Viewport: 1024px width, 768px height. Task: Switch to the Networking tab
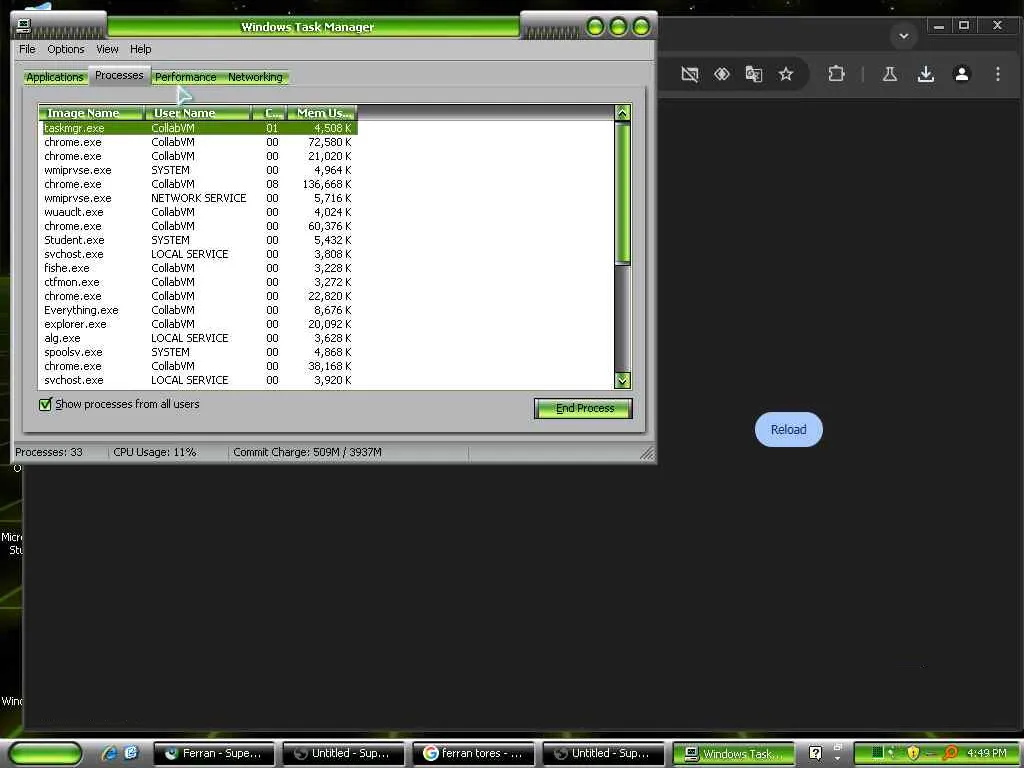[x=255, y=77]
